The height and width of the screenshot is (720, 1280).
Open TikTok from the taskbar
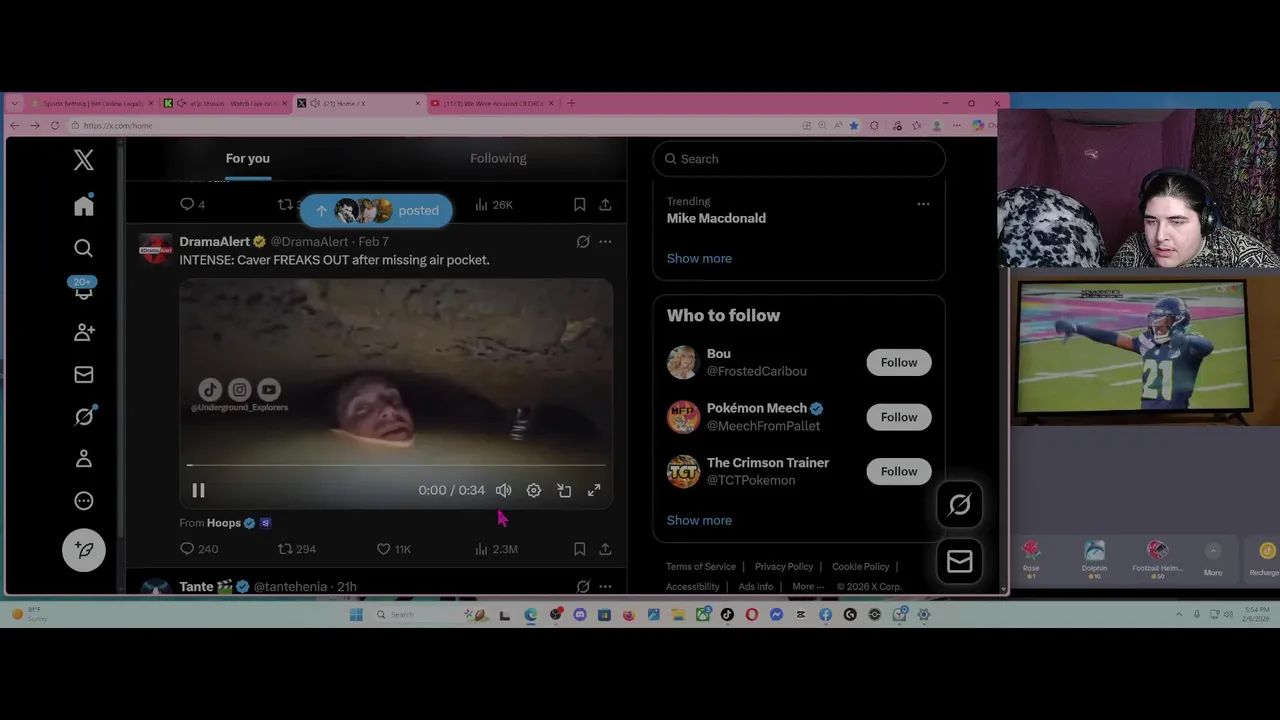tap(727, 615)
